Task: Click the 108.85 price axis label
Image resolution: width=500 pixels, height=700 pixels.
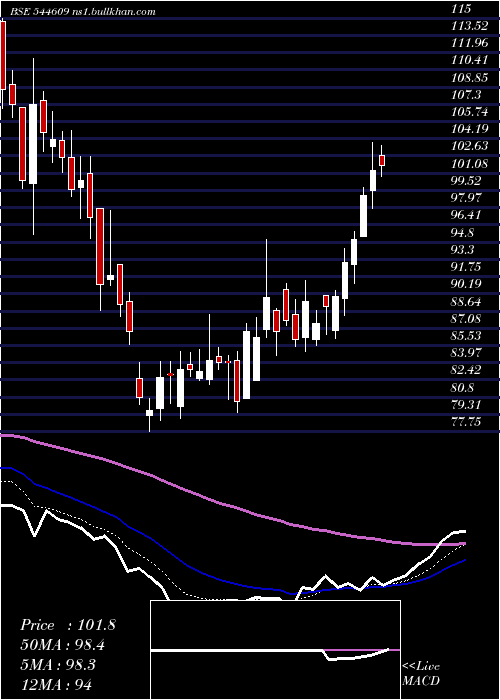Action: pos(469,77)
